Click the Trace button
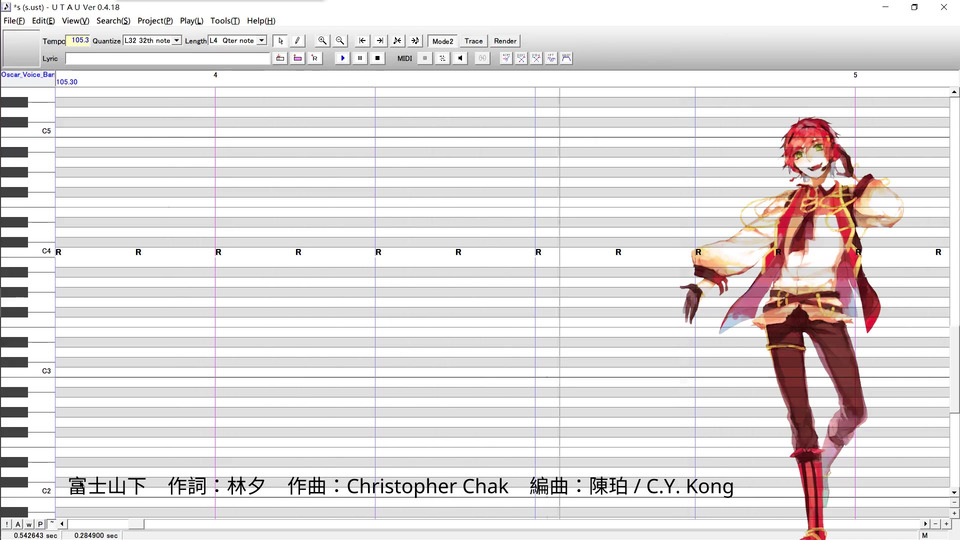This screenshot has height=540, width=960. 473,41
